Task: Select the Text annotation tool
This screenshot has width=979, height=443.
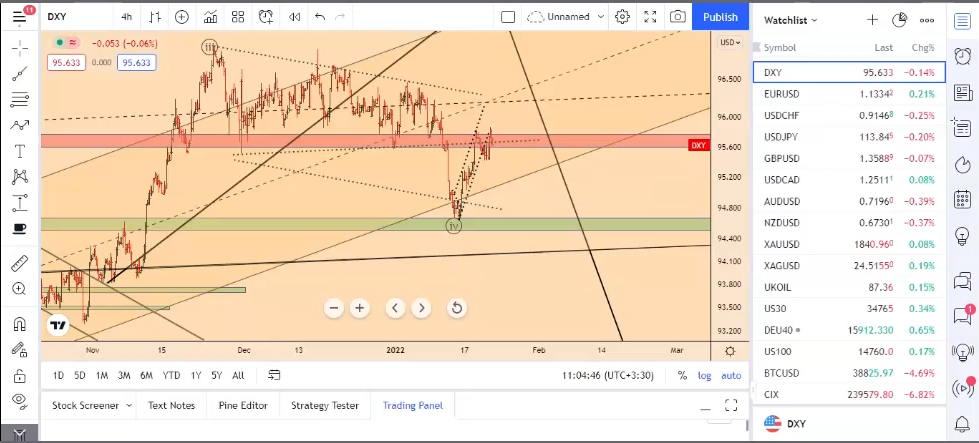Action: (19, 151)
